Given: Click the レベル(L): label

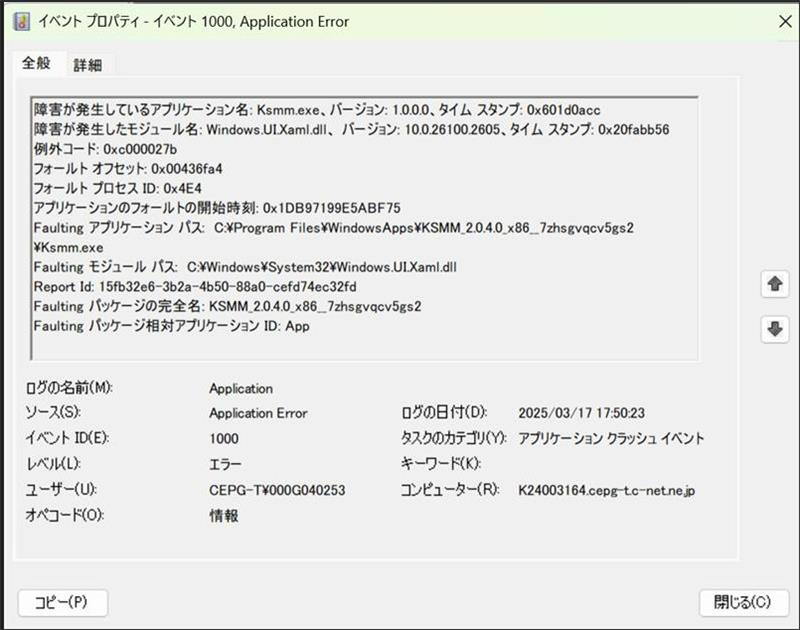Looking at the screenshot, I should 53,464.
